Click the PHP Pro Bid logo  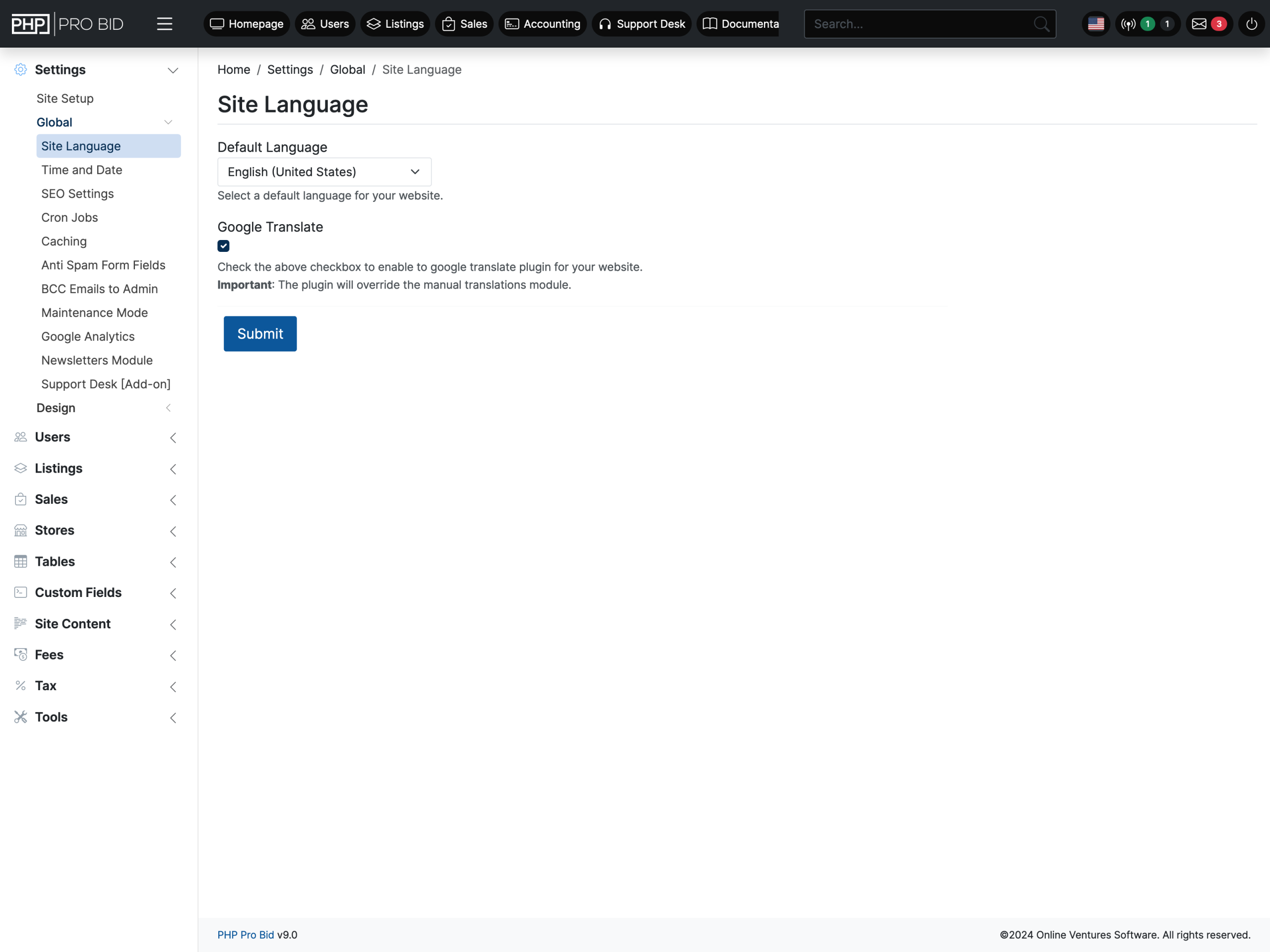click(x=68, y=24)
